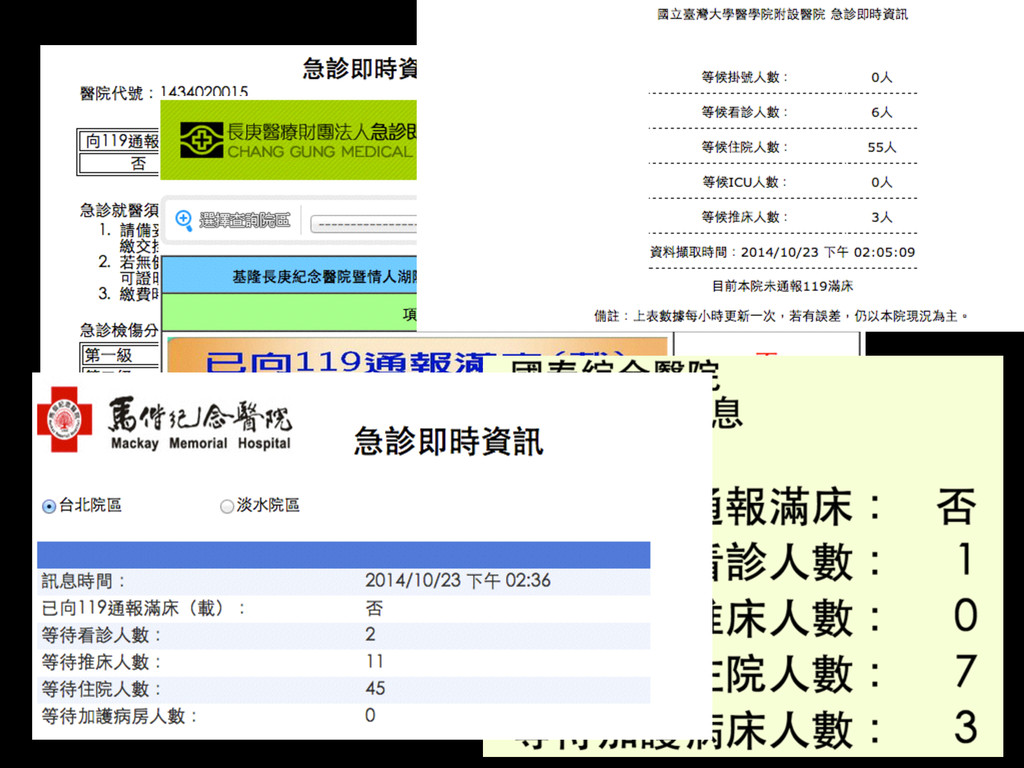
Task: Click the 急診即時資訊 heading in Mackay window
Action: tap(449, 440)
